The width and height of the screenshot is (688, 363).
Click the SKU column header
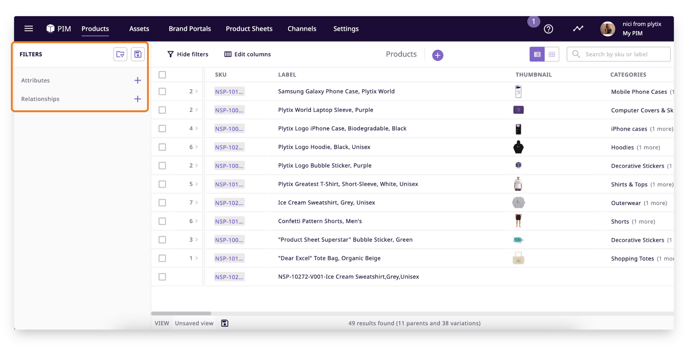221,75
